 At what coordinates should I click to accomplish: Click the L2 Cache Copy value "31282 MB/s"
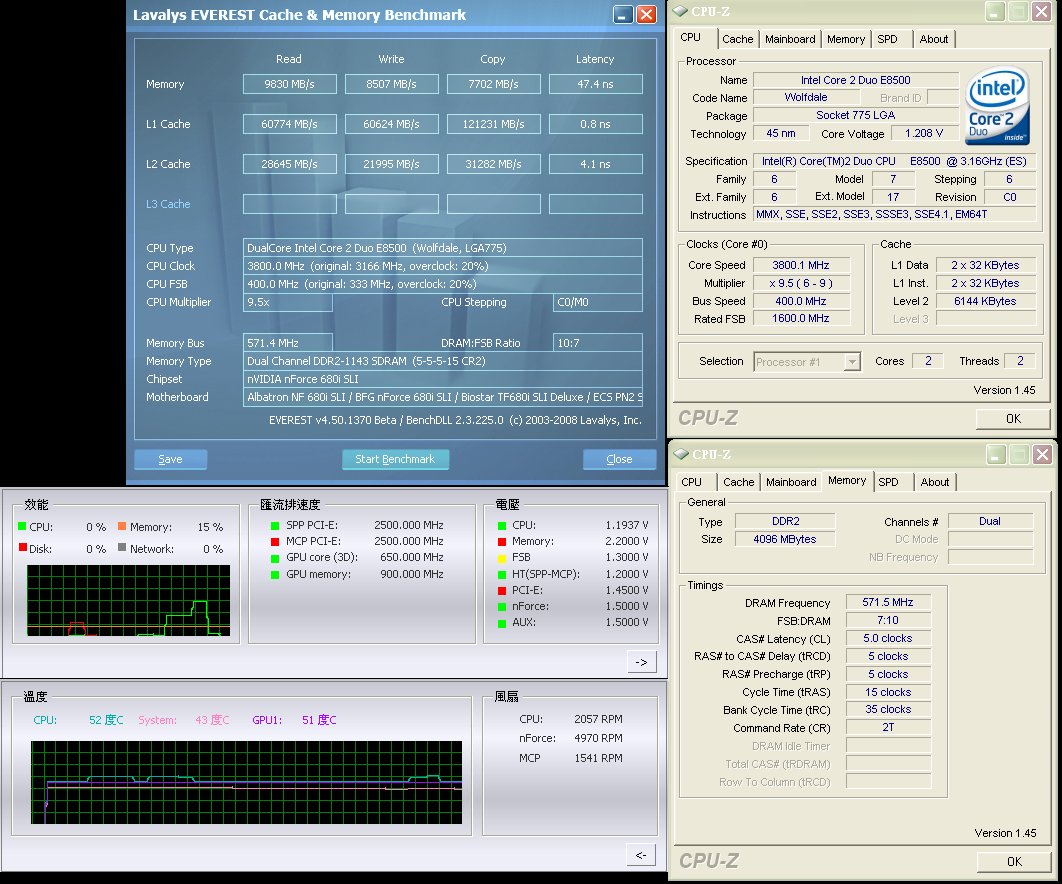click(x=494, y=164)
